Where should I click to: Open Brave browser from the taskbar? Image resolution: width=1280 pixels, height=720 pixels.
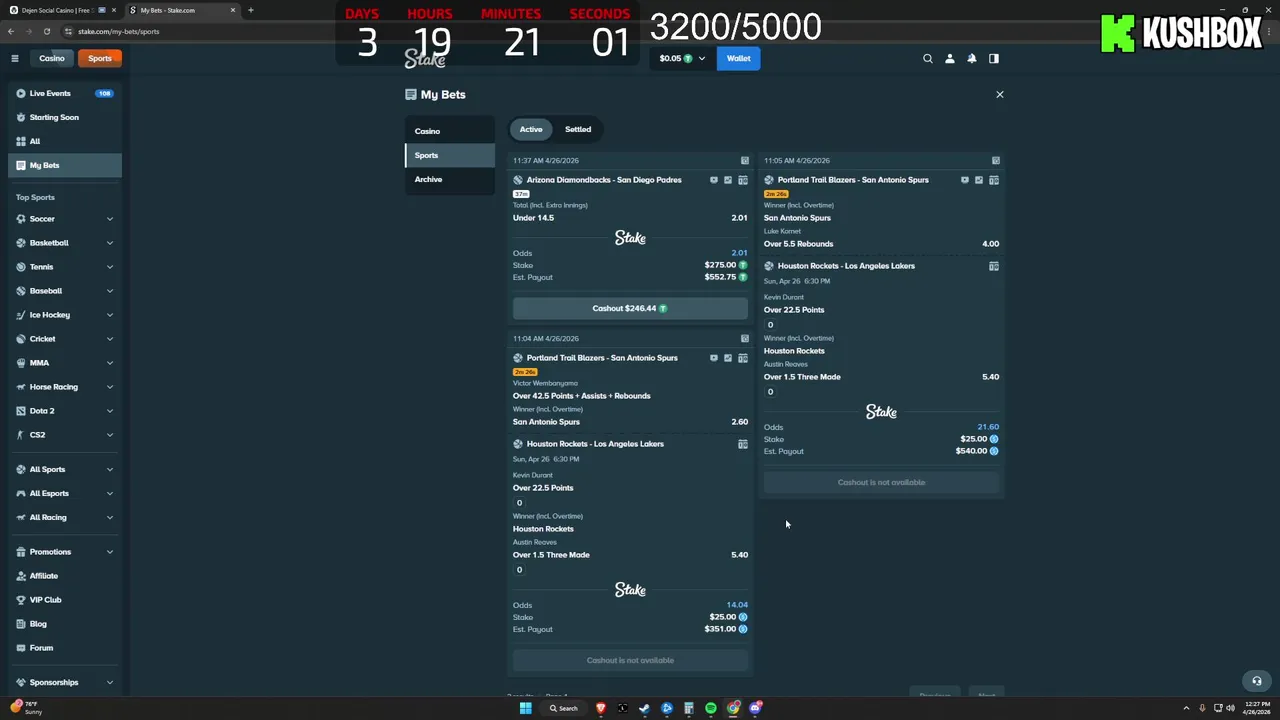coord(601,708)
